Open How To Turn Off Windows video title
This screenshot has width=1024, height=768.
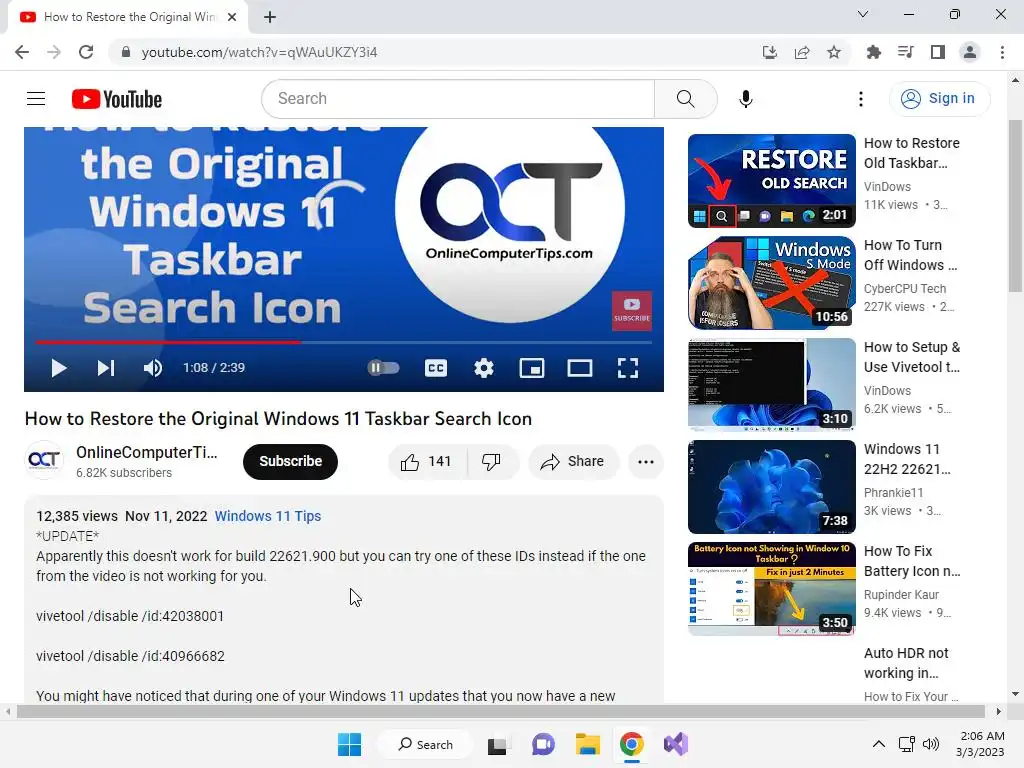click(910, 255)
